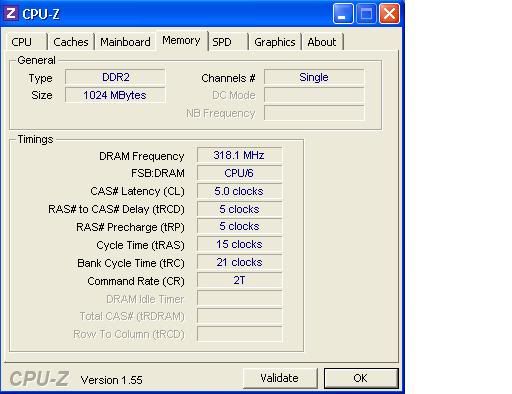Click the Size field showing 1024 MBytes

(x=115, y=95)
